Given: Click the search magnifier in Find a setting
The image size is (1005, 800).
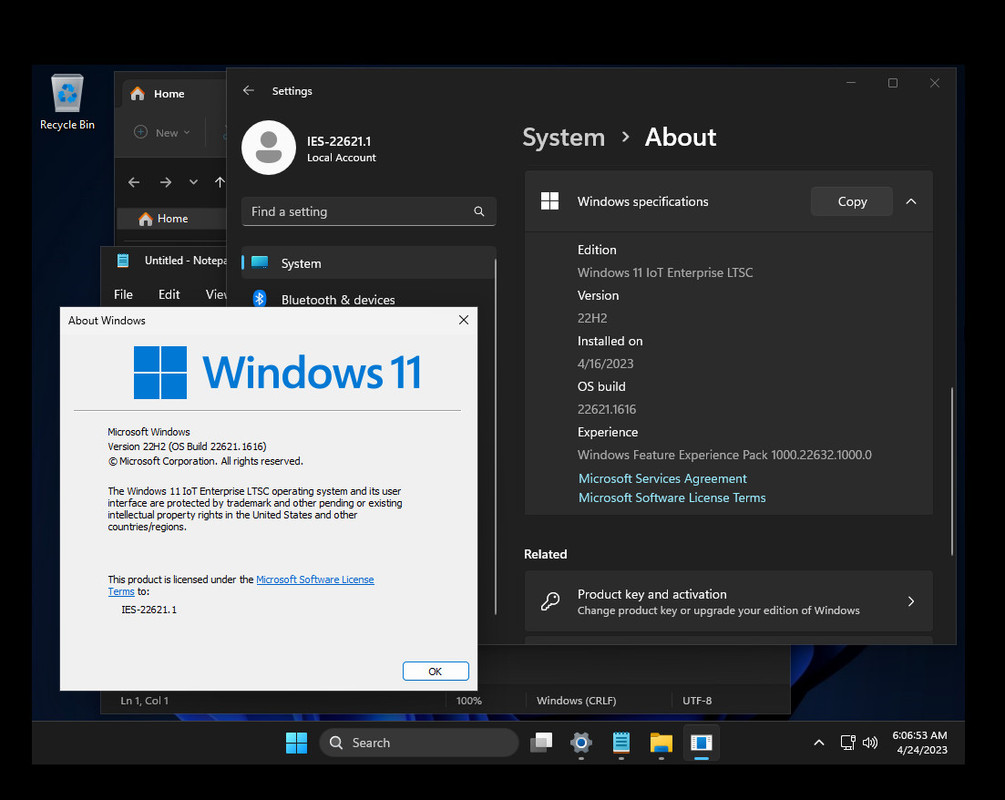Looking at the screenshot, I should (479, 212).
